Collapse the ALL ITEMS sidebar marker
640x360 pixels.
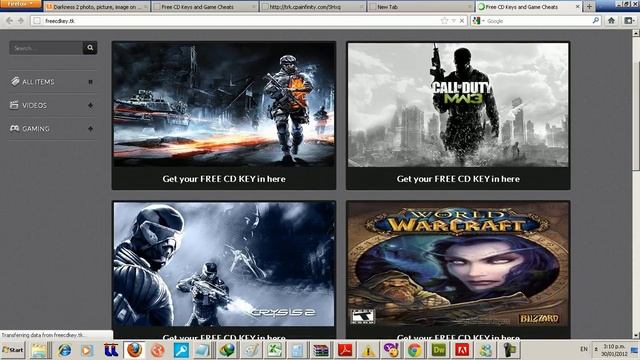[x=90, y=82]
